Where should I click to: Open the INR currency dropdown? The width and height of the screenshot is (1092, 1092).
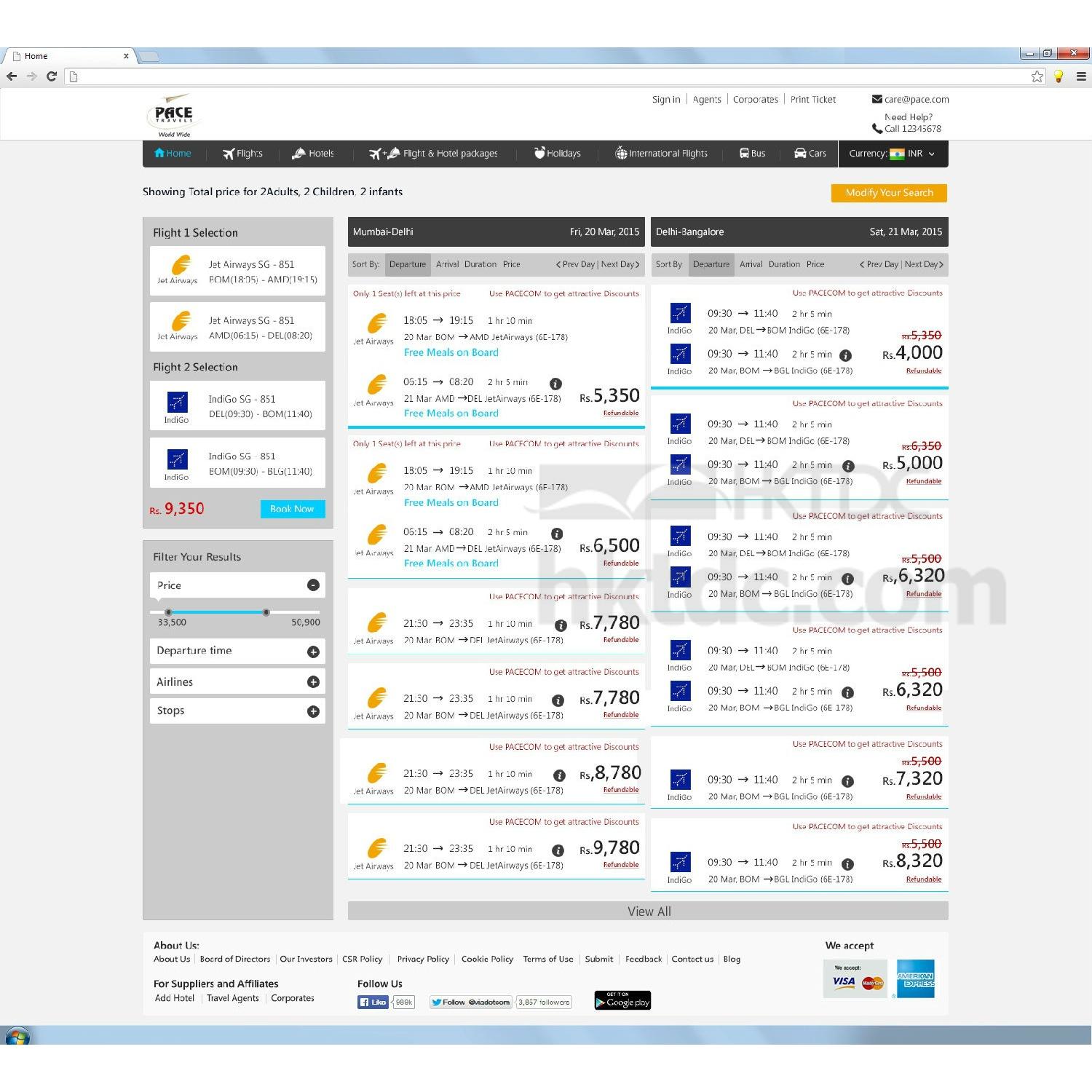920,154
